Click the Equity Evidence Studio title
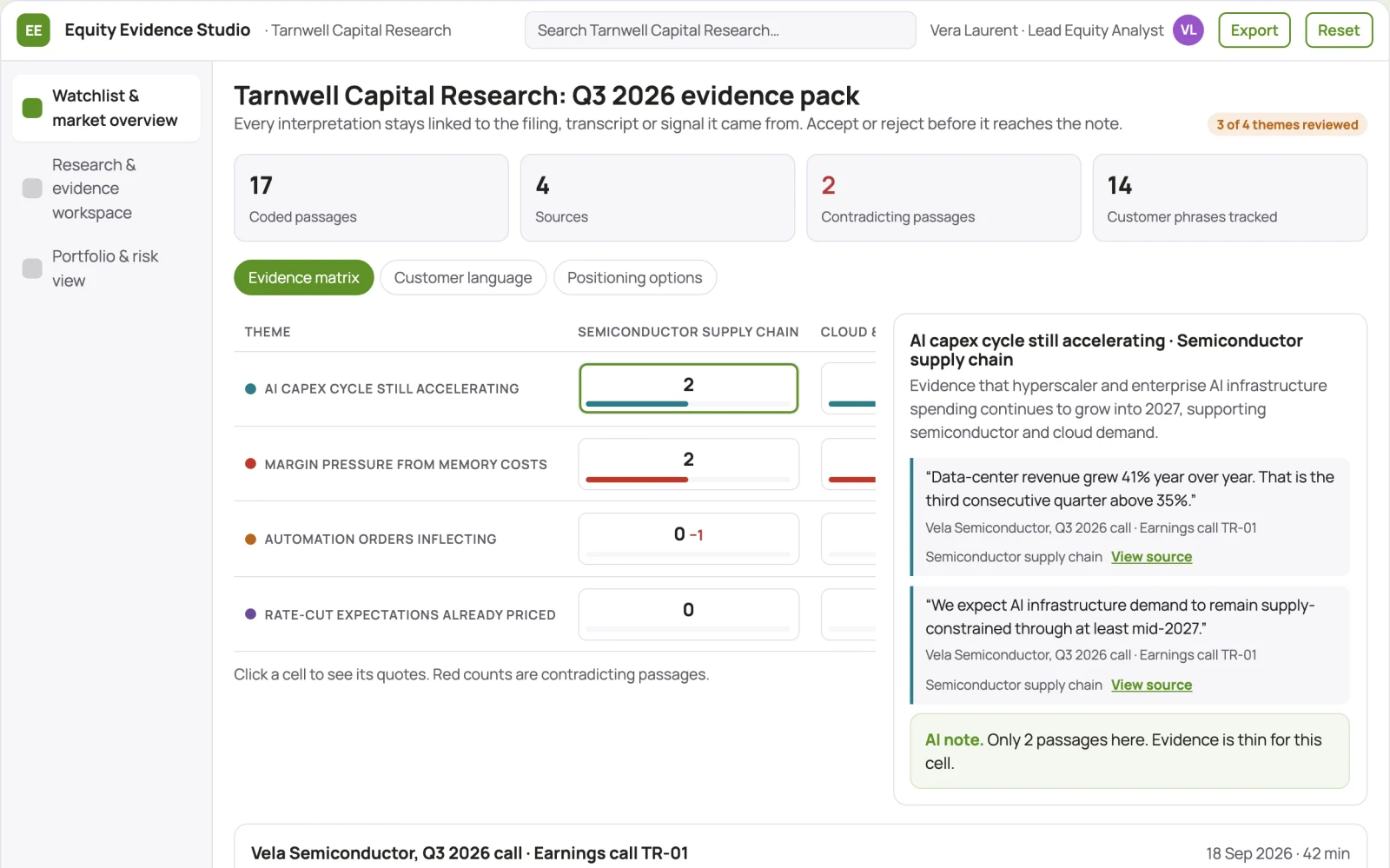This screenshot has width=1390, height=868. pos(157,30)
